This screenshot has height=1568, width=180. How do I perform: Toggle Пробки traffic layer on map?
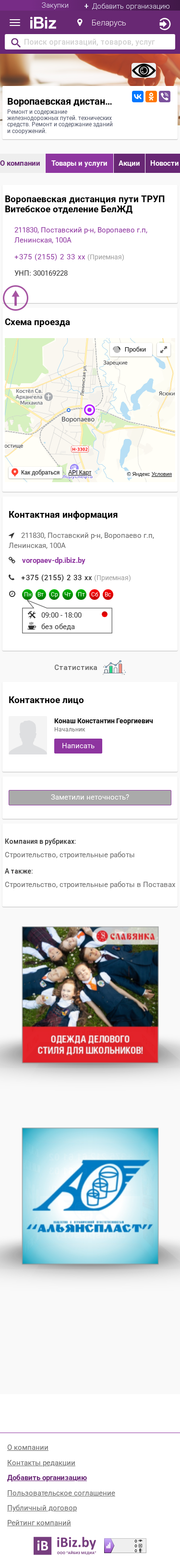[x=130, y=350]
